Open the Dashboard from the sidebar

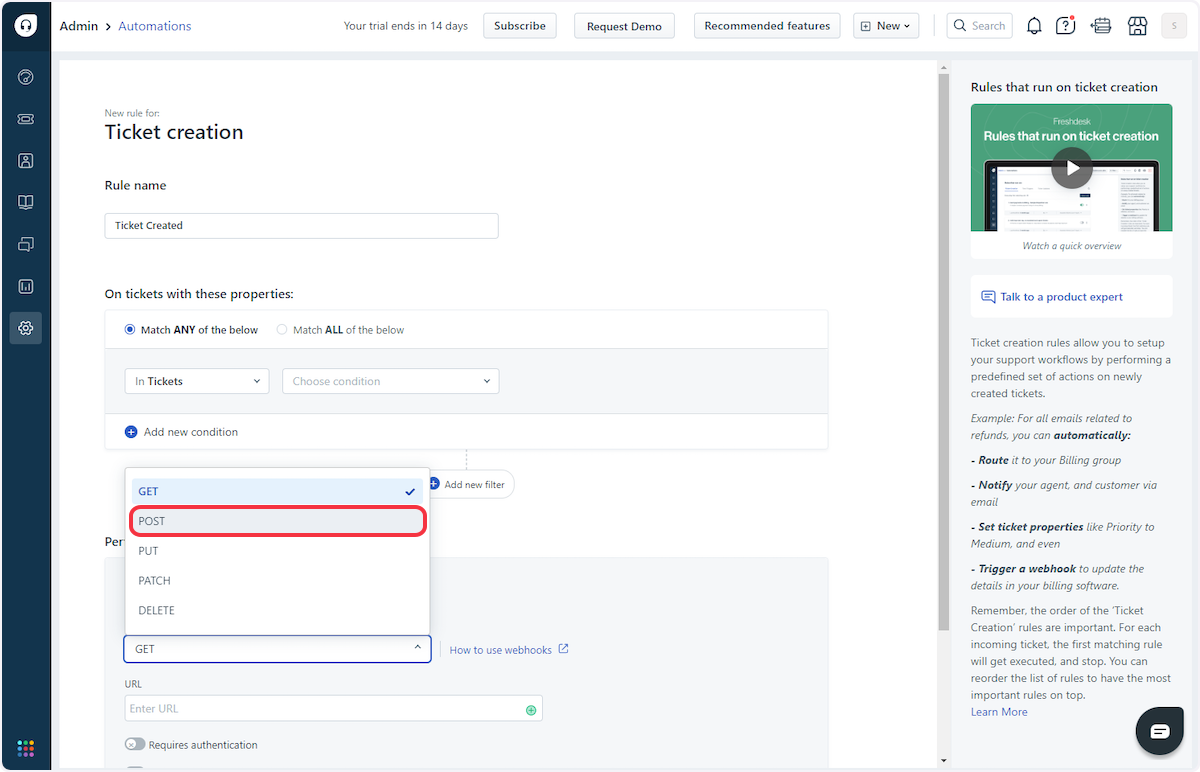tap(26, 77)
